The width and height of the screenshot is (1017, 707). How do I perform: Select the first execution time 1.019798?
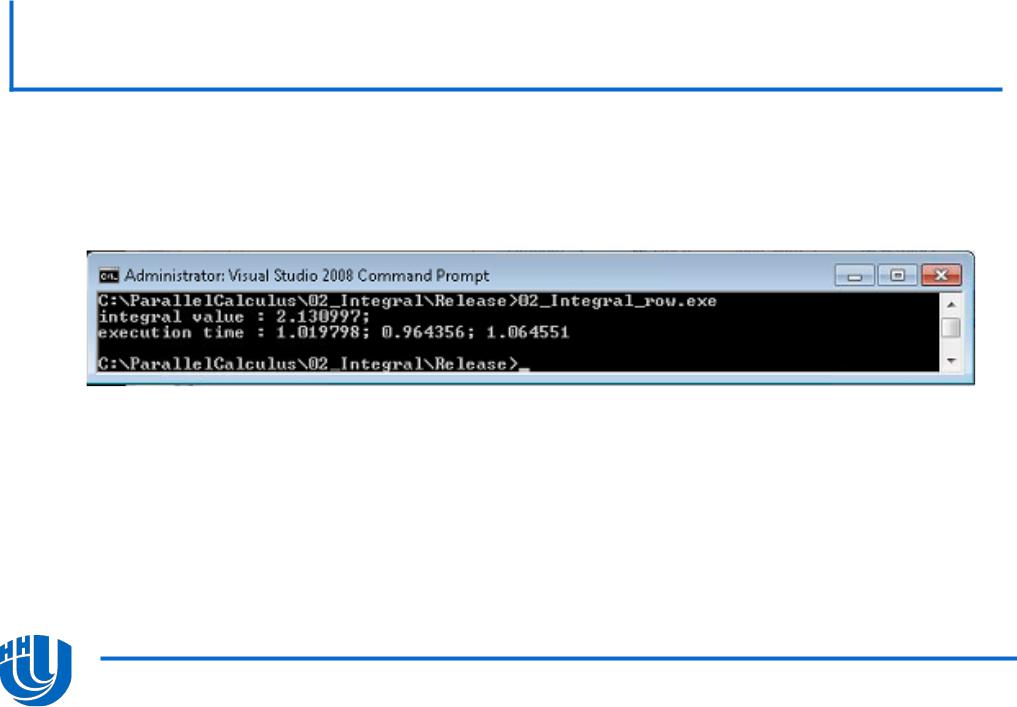point(318,333)
